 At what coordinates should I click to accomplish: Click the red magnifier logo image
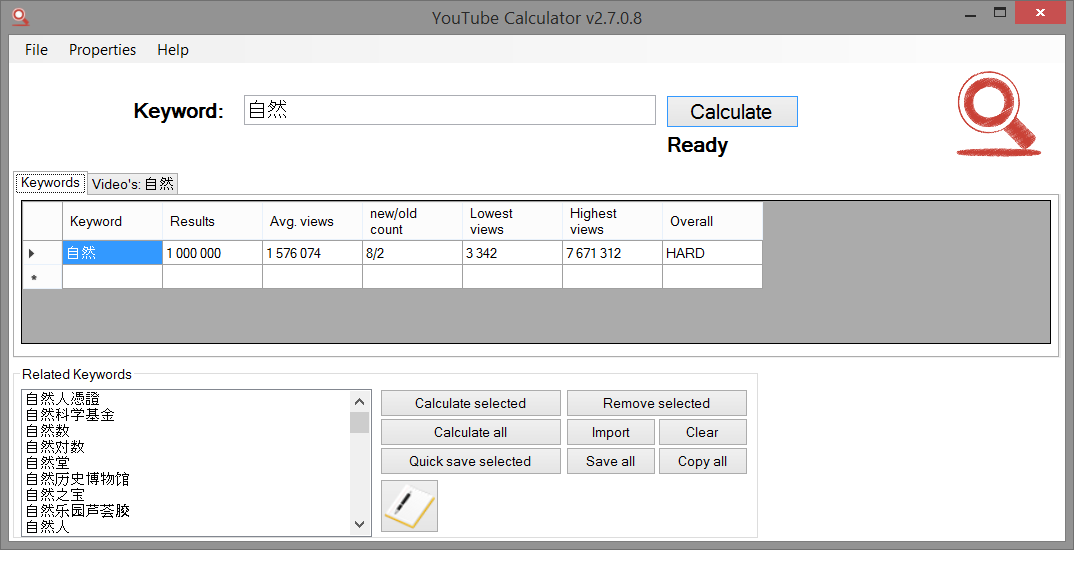pos(999,114)
